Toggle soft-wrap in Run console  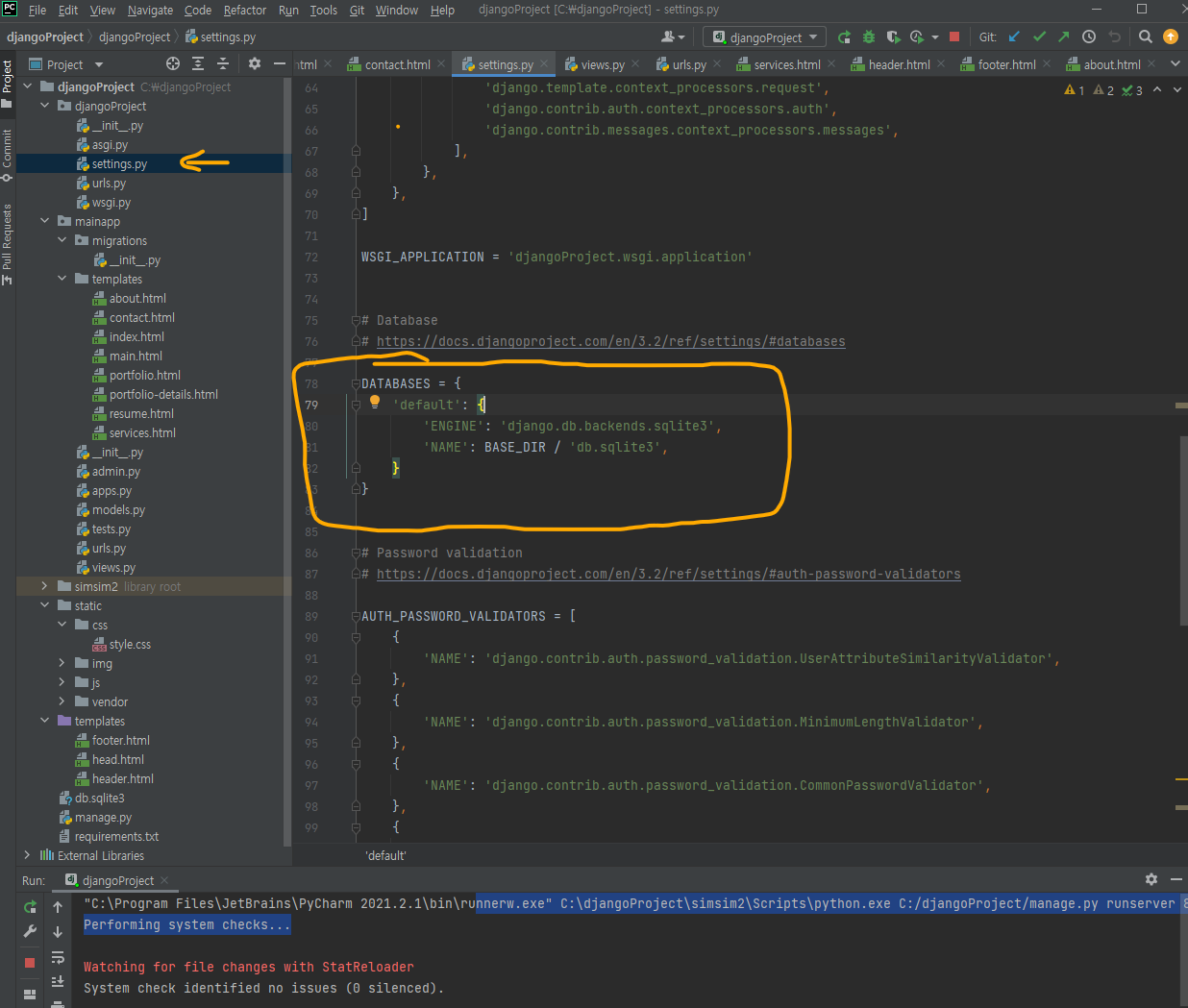point(58,957)
